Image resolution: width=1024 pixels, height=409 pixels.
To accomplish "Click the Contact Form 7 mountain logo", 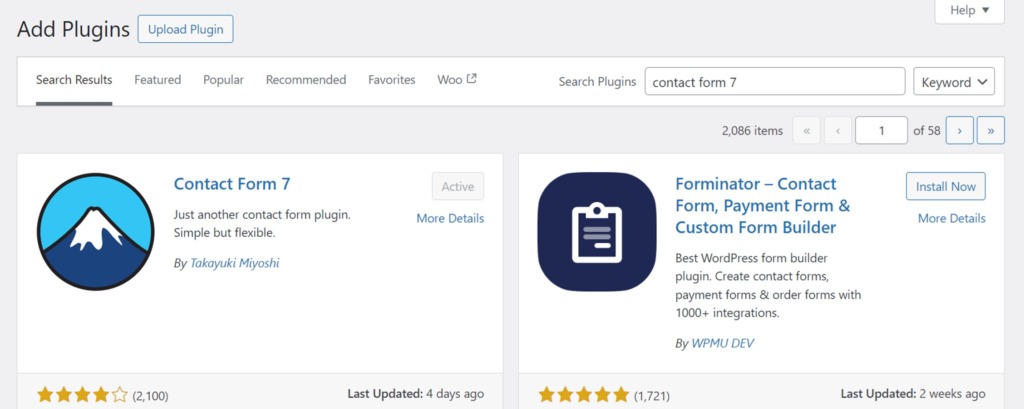I will pyautogui.click(x=95, y=231).
